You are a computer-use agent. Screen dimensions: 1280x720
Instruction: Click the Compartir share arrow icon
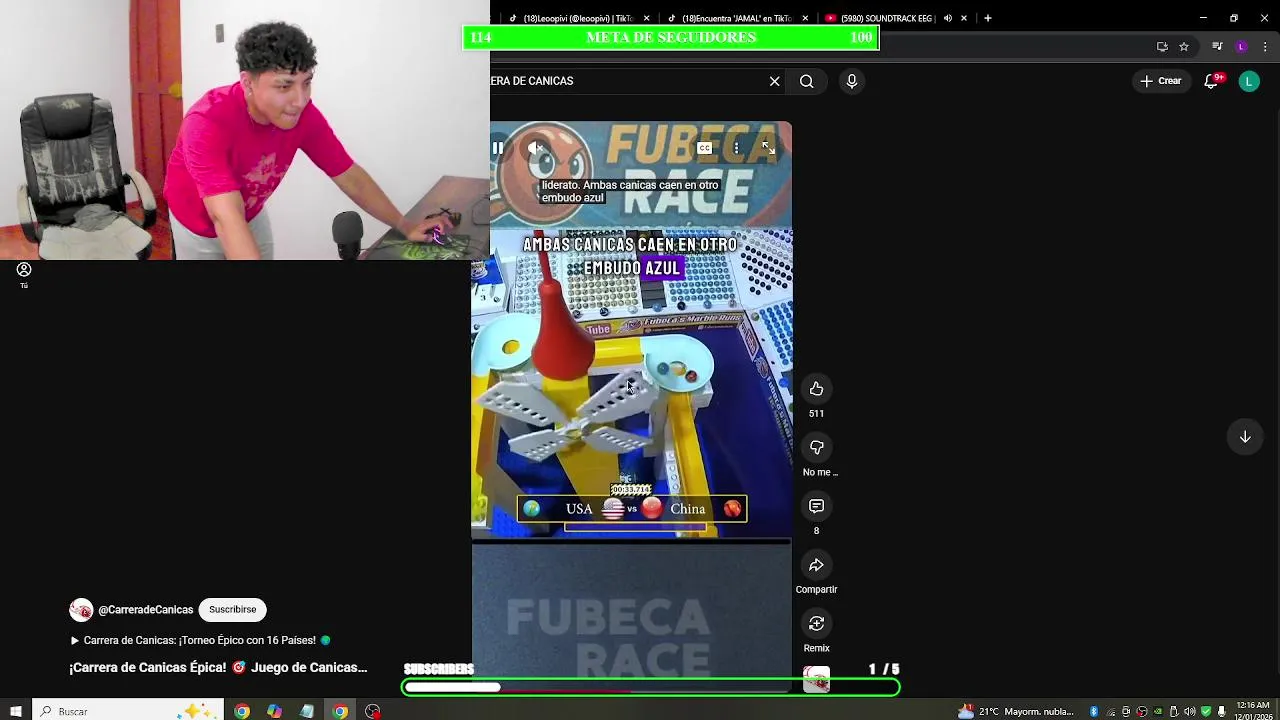816,565
